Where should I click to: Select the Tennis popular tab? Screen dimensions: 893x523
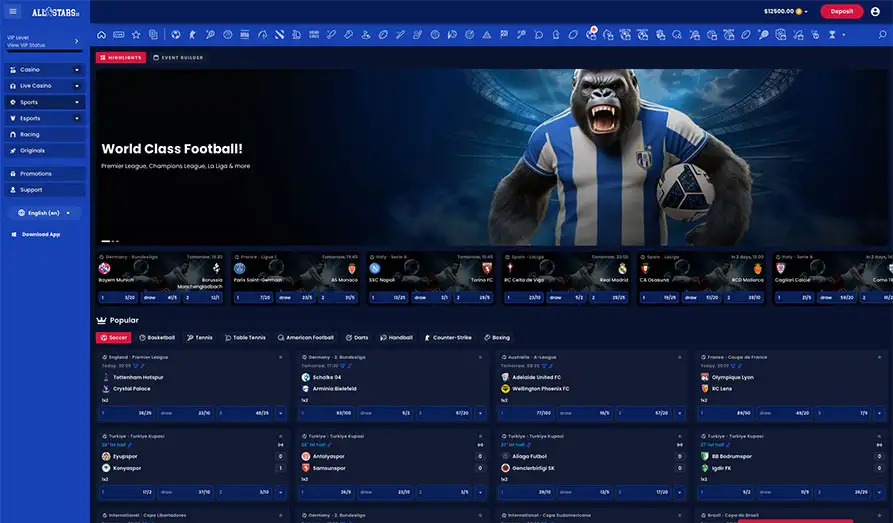point(199,338)
